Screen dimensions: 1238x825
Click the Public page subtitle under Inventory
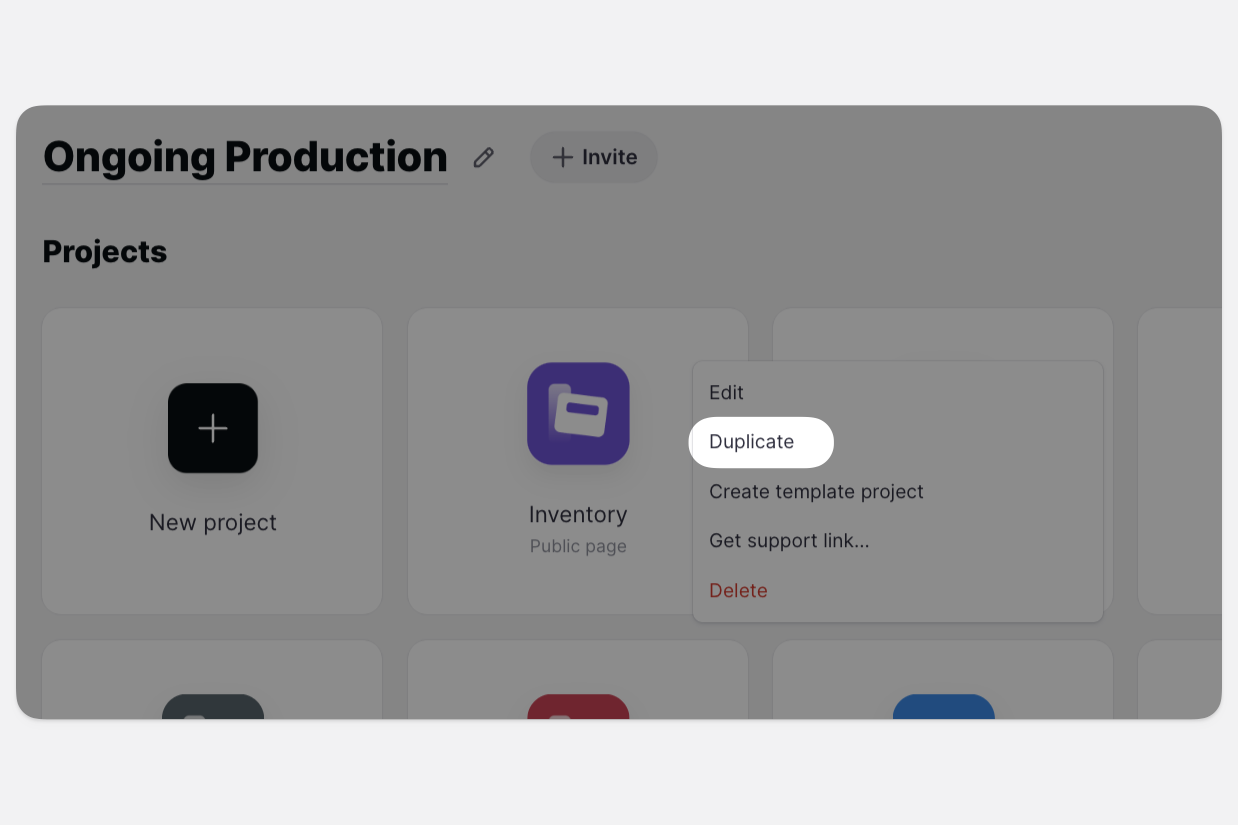(578, 547)
